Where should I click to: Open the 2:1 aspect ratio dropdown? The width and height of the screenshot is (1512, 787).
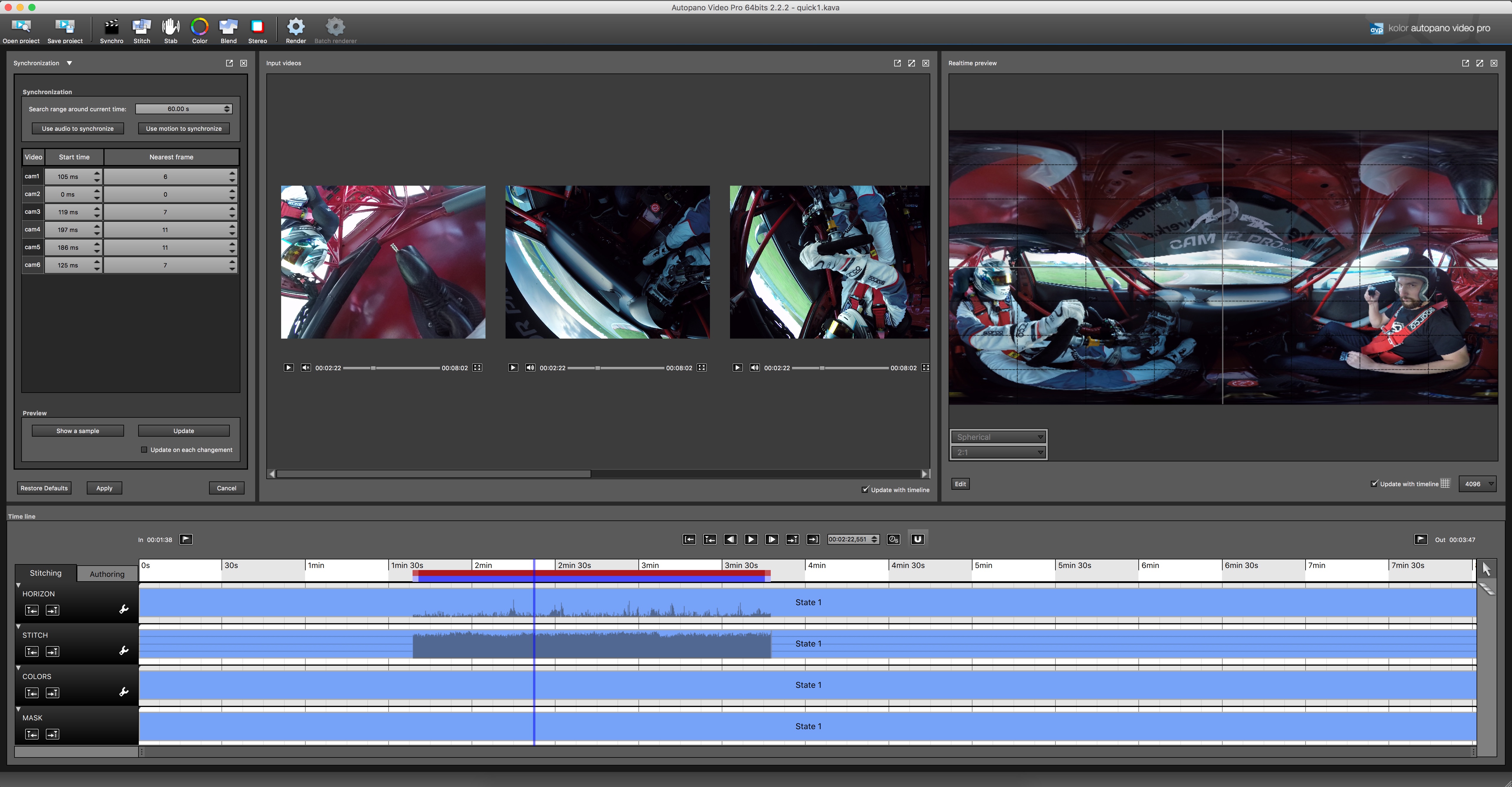coord(998,453)
